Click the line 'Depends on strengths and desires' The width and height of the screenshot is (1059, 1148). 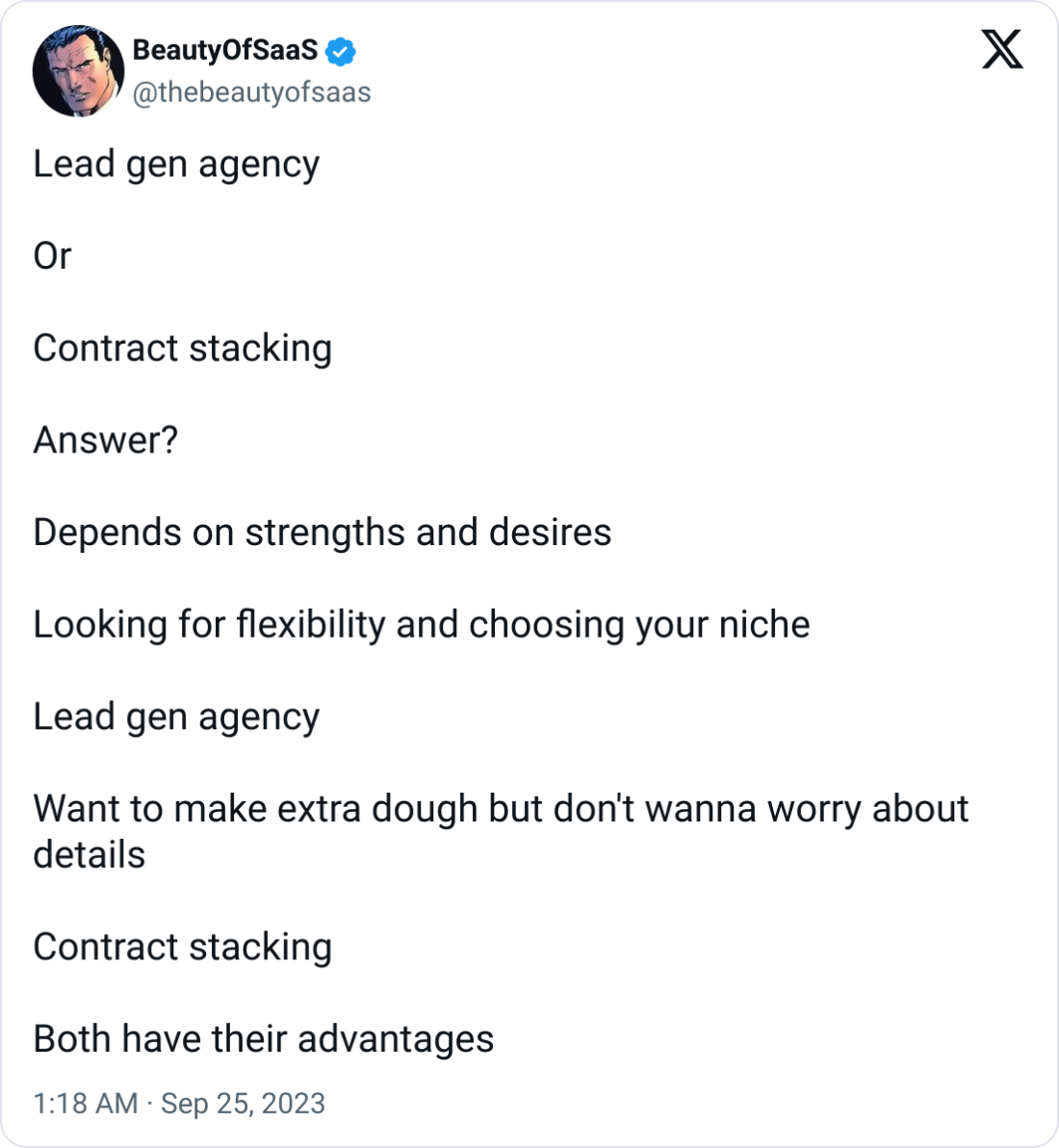pyautogui.click(x=322, y=532)
